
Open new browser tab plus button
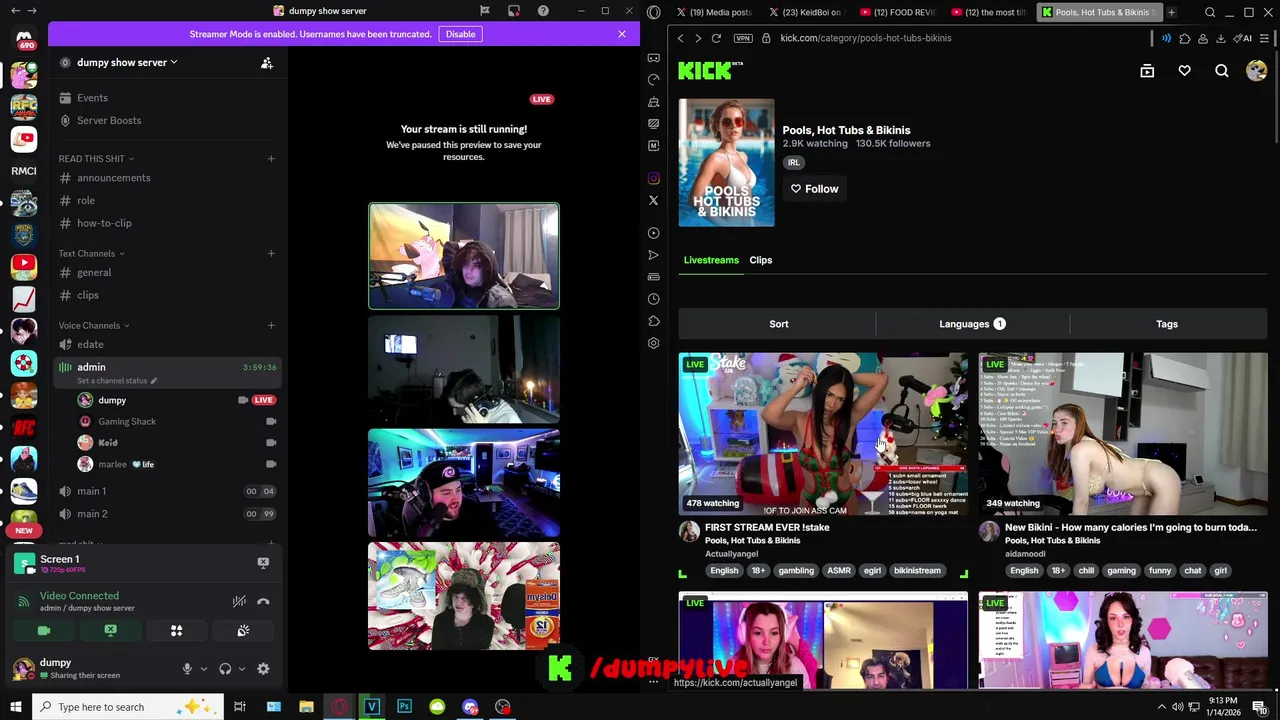tap(1171, 12)
